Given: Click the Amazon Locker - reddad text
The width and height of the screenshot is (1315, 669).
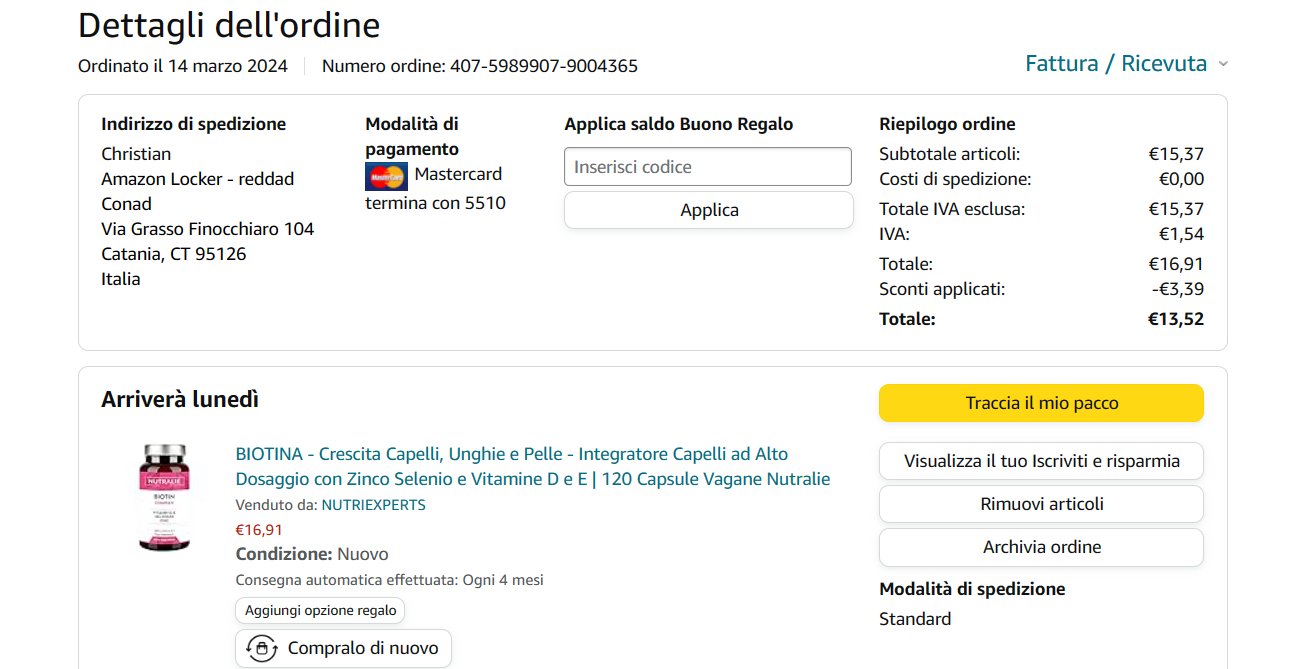Looking at the screenshot, I should [198, 179].
